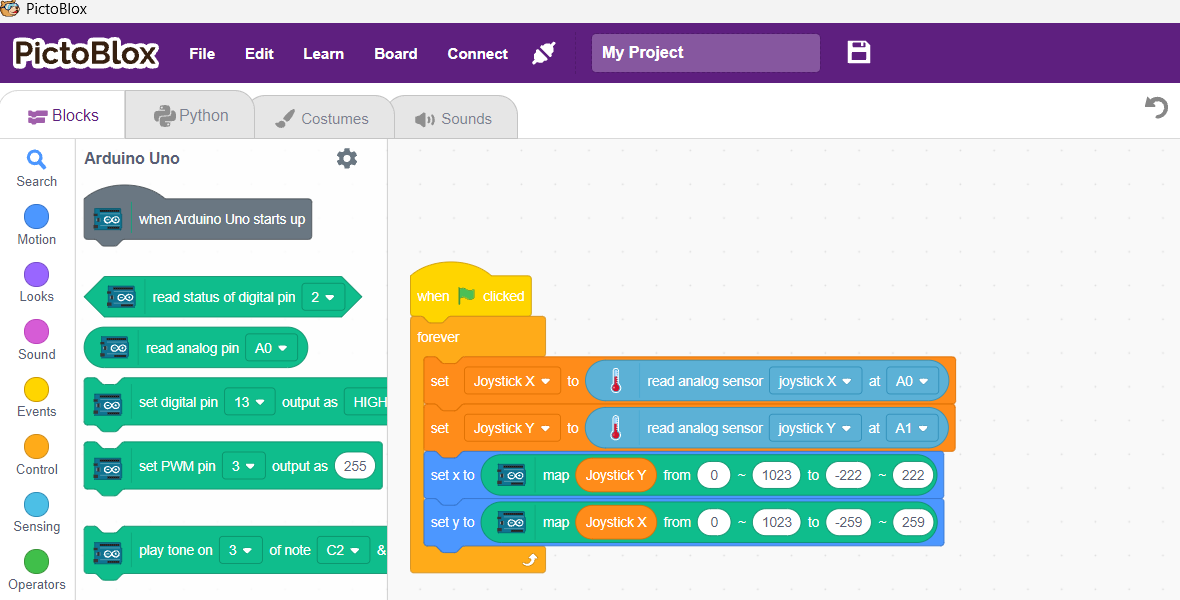Click the forever loop return arrow icon
Viewport: 1180px width, 600px height.
tap(530, 559)
